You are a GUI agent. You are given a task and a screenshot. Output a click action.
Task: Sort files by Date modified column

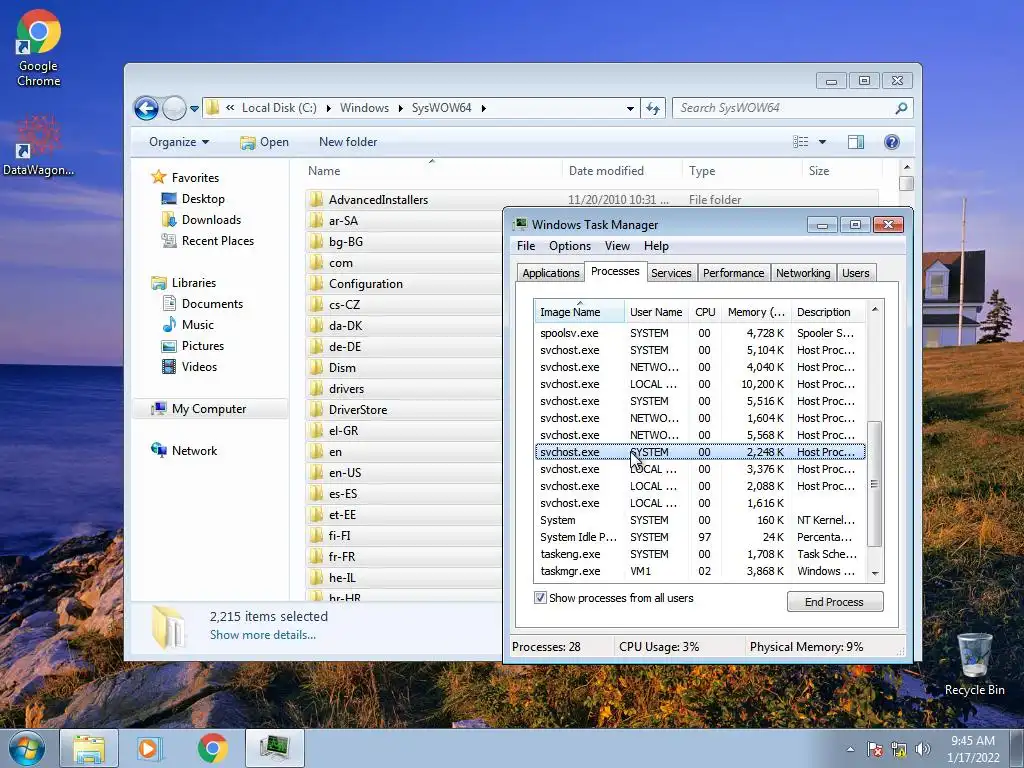pos(621,170)
